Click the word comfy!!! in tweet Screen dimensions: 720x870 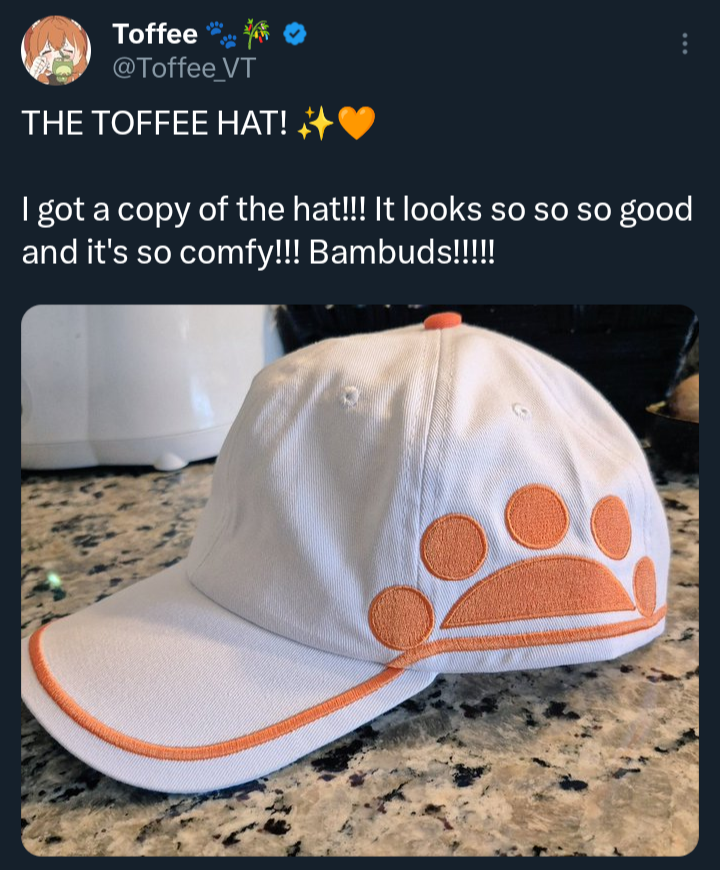(x=240, y=254)
